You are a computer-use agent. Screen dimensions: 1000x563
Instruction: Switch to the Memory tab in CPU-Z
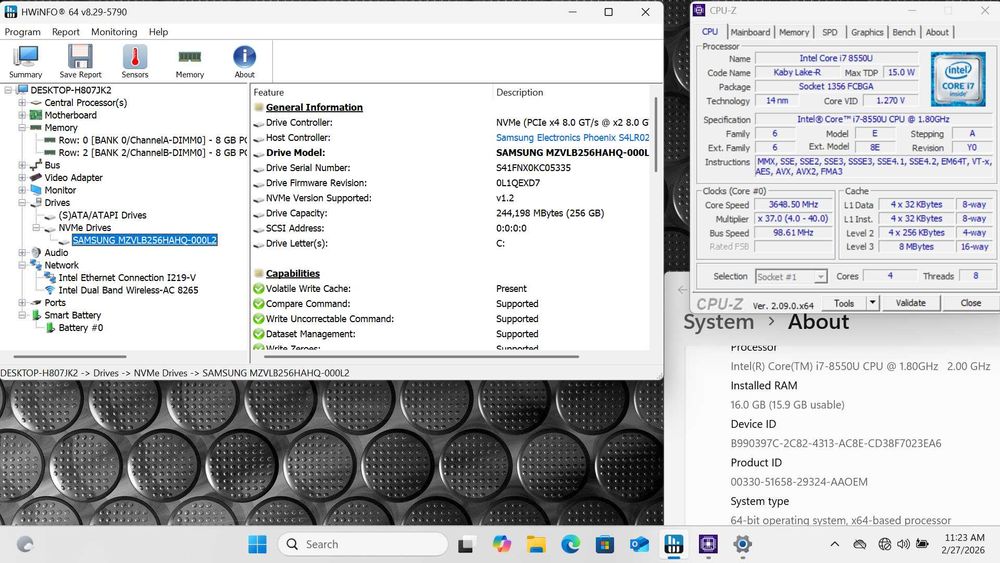[x=794, y=32]
